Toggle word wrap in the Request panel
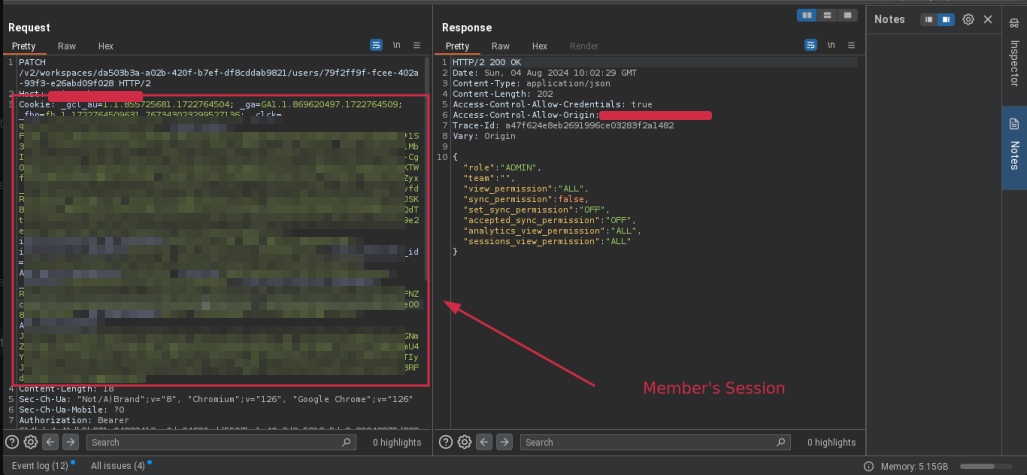1027x475 pixels. pos(377,46)
